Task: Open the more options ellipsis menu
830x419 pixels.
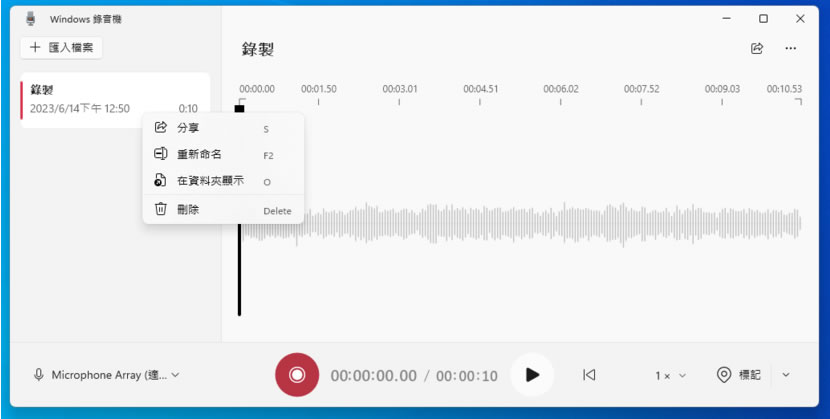Action: [790, 49]
